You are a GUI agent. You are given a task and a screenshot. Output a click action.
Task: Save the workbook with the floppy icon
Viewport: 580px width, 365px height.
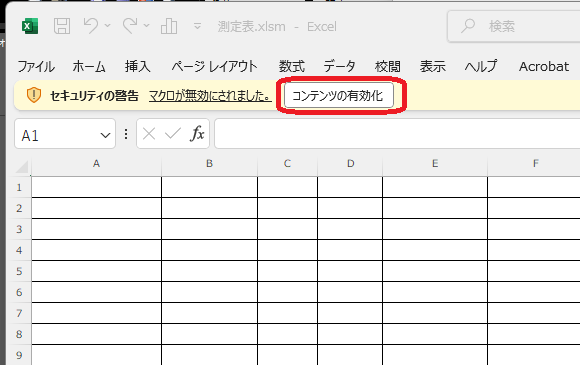tap(62, 26)
